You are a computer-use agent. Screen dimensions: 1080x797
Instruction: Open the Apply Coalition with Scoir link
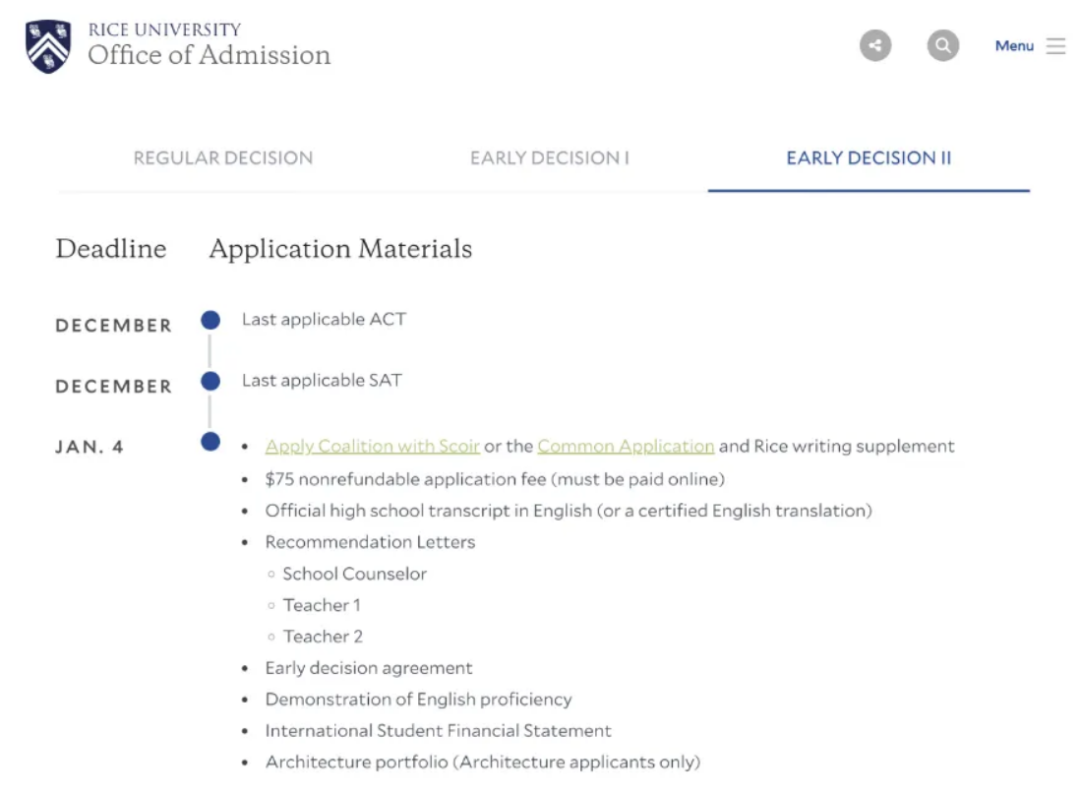tap(372, 446)
